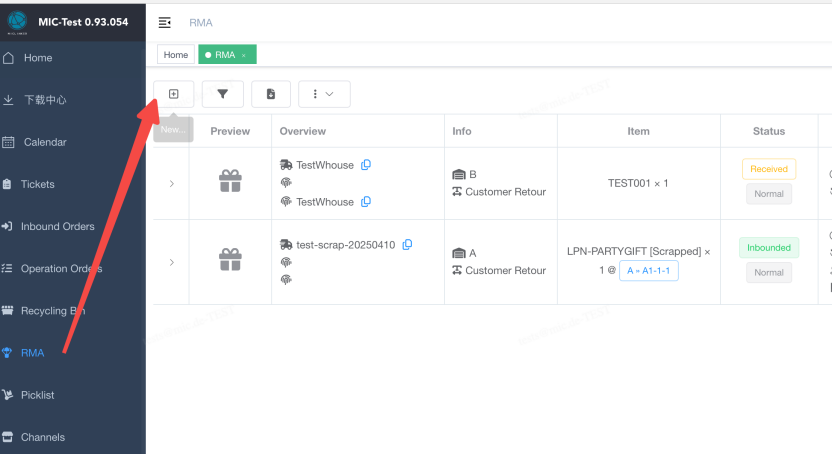The height and width of the screenshot is (454, 832).
Task: Switch to the Home tab
Action: (176, 55)
